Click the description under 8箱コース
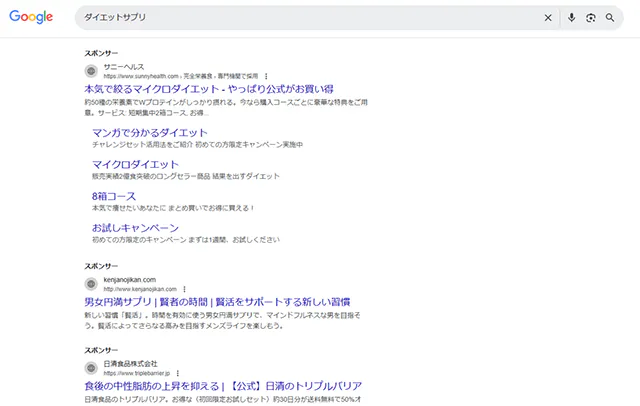This screenshot has height=406, width=640. click(x=173, y=208)
